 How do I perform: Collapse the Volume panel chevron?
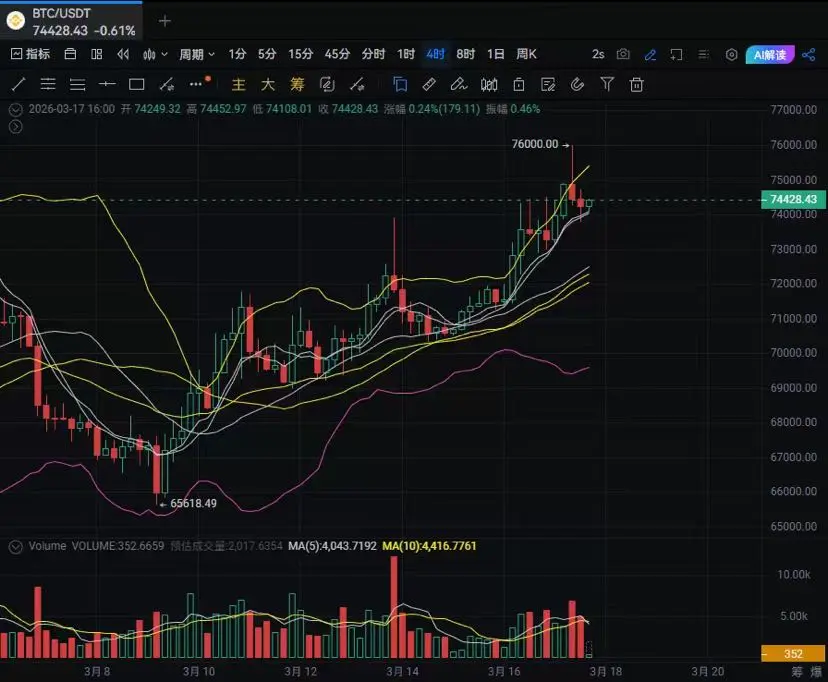pyautogui.click(x=16, y=546)
